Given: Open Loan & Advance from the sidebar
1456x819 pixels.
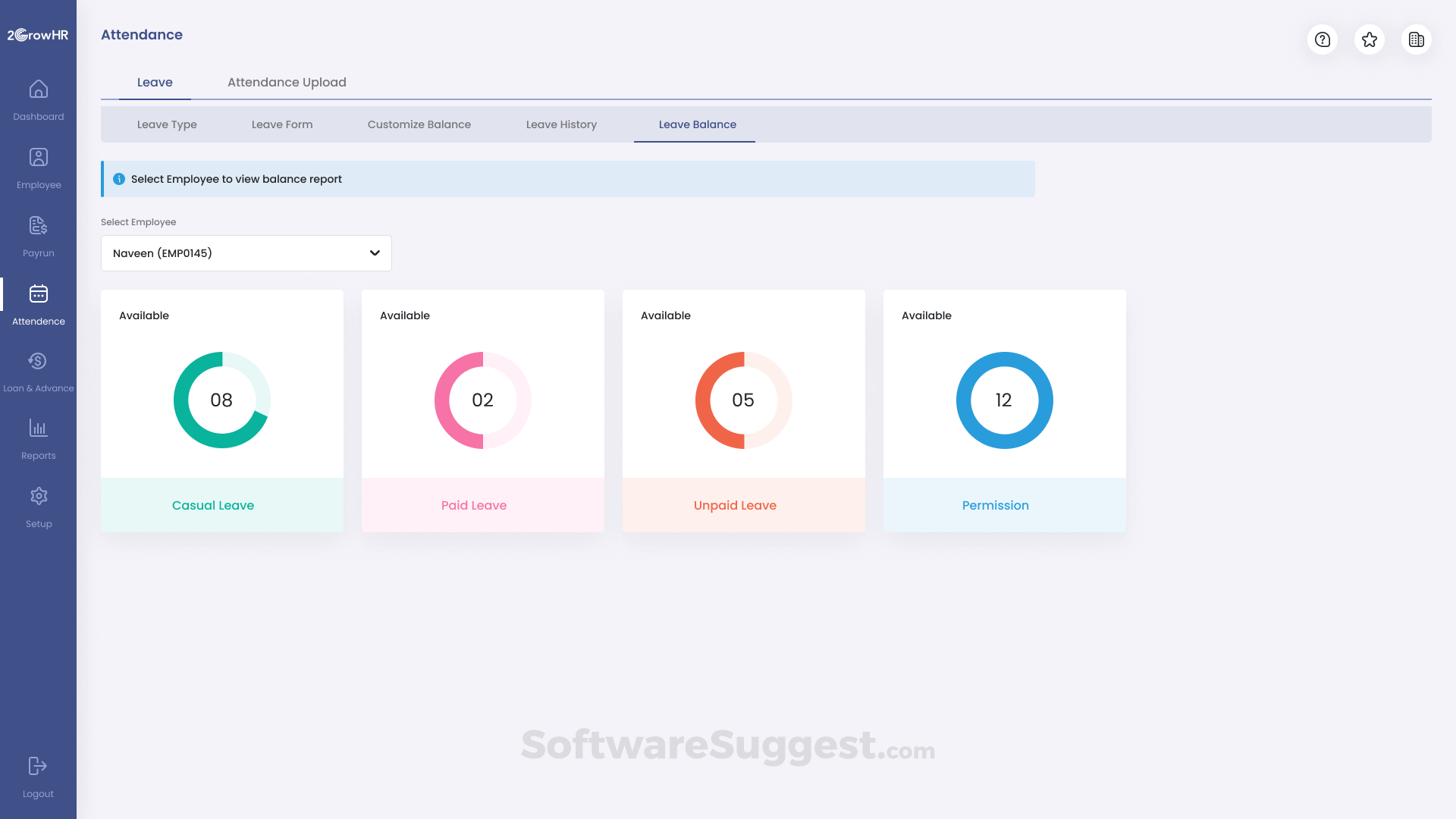Looking at the screenshot, I should [x=38, y=362].
